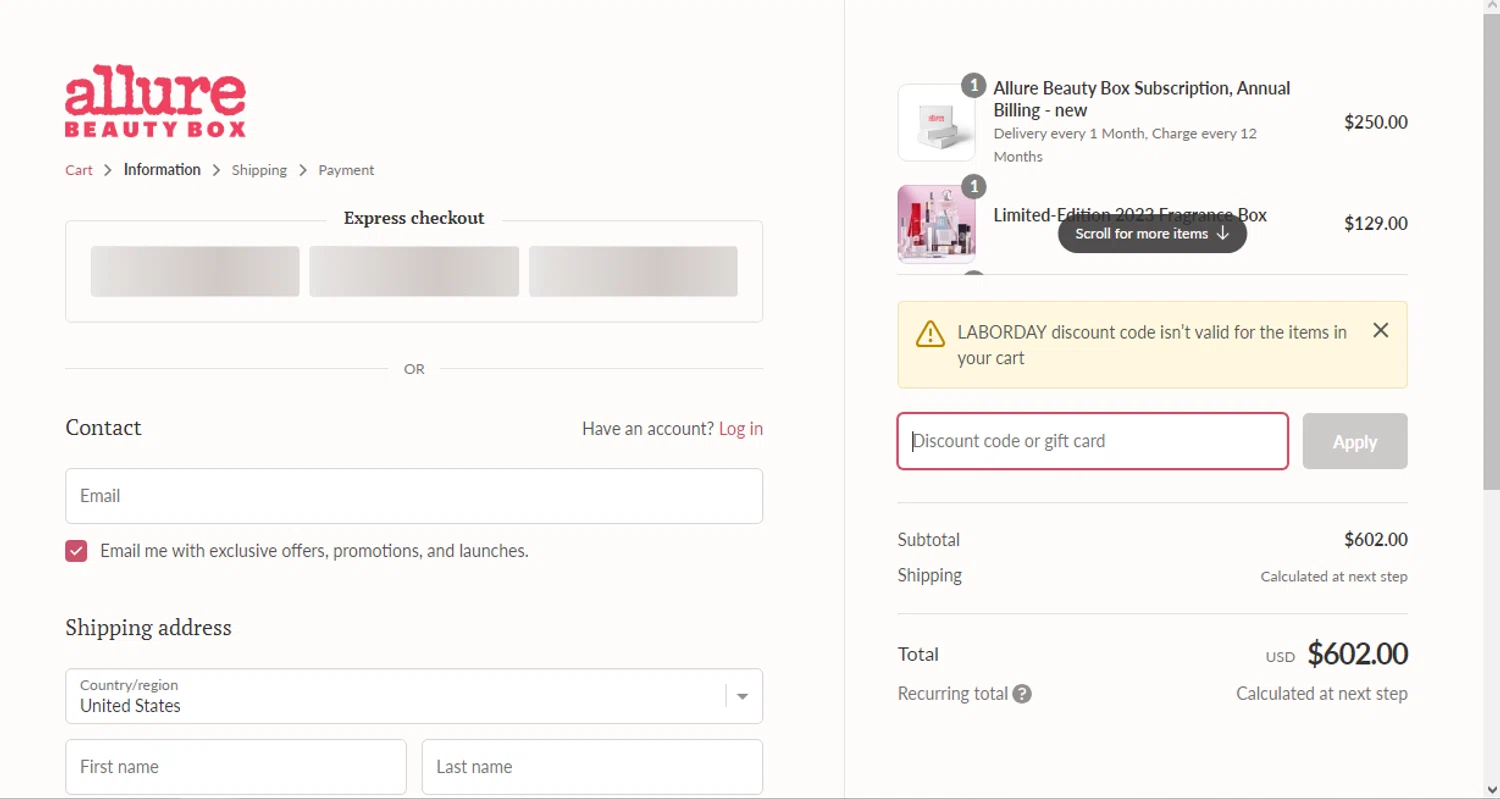
Task: Click the Allure Beauty Box Subscription title
Action: (x=1141, y=99)
